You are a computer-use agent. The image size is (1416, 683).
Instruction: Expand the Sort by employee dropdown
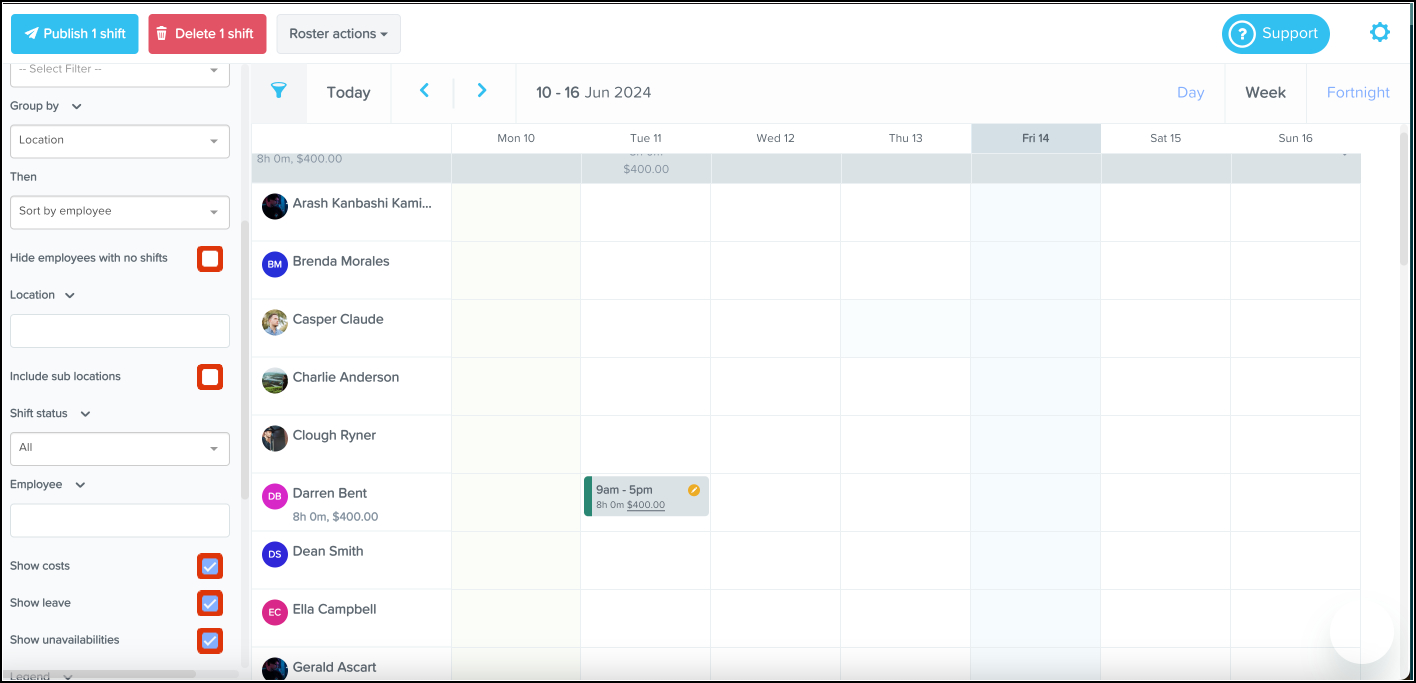[x=119, y=212]
